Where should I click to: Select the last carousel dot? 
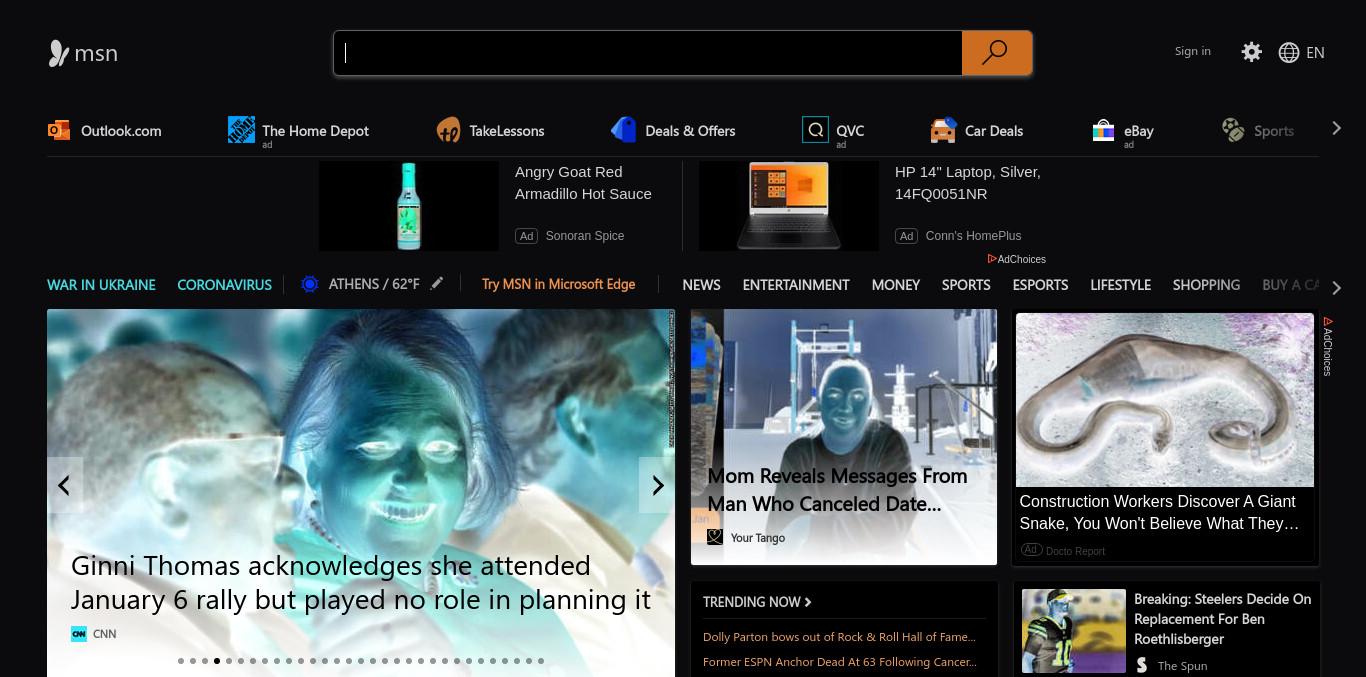(x=541, y=661)
